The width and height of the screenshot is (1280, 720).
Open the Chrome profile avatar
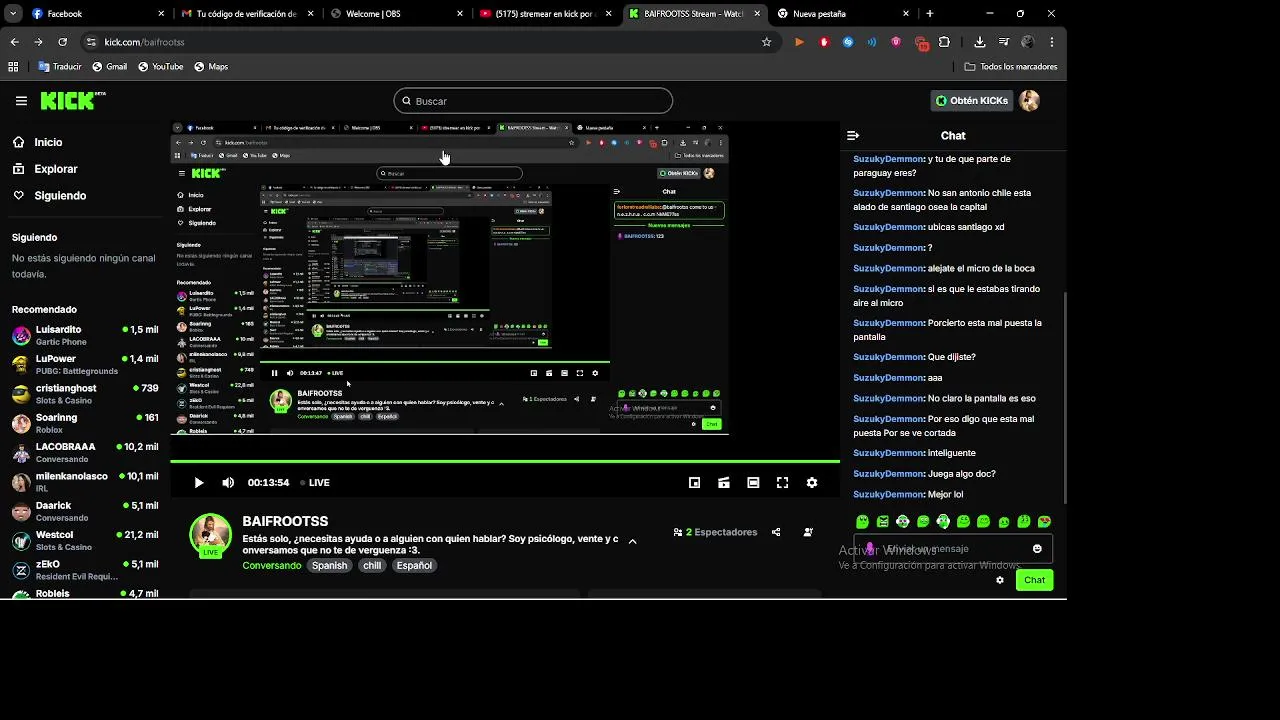(1028, 42)
